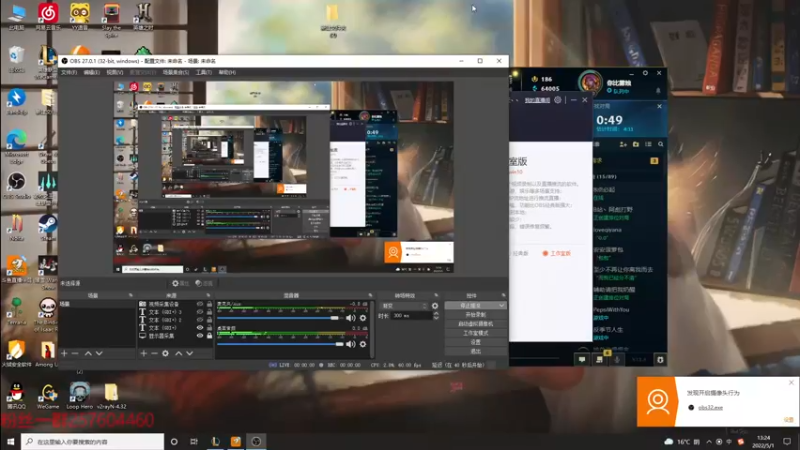Mute the microphone/Aux audio channel
Screen dimensions: 800x450
pyautogui.click(x=351, y=318)
